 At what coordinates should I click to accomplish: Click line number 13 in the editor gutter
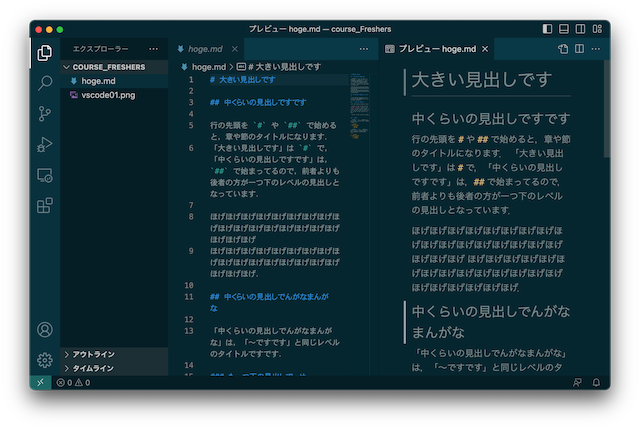pos(189,331)
